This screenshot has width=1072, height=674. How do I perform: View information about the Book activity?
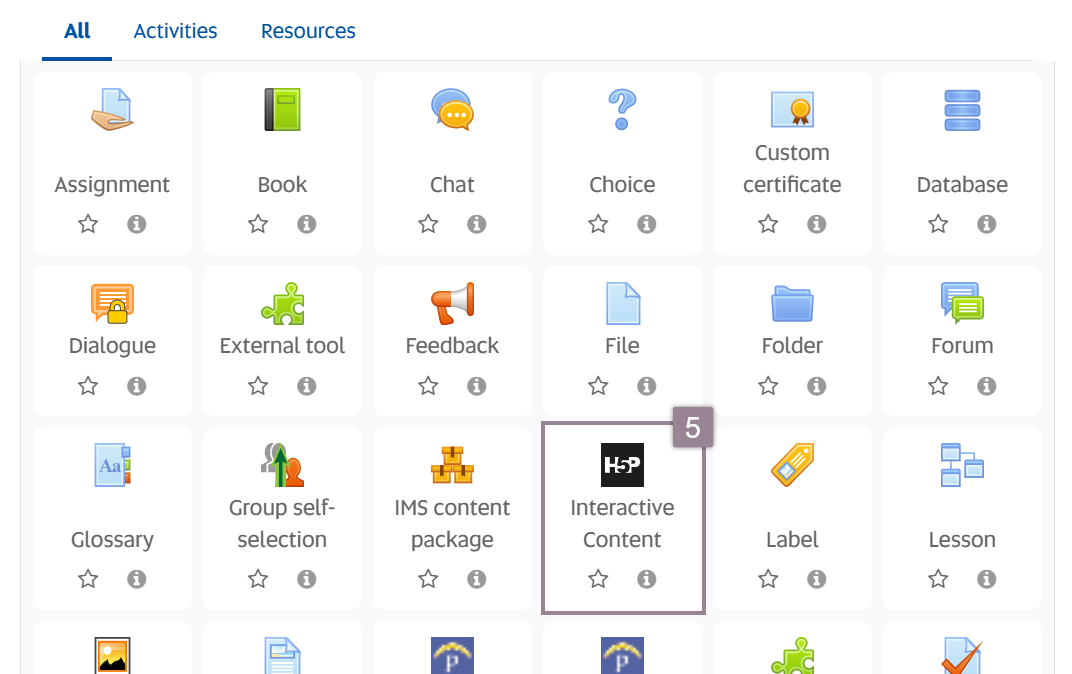[x=307, y=224]
